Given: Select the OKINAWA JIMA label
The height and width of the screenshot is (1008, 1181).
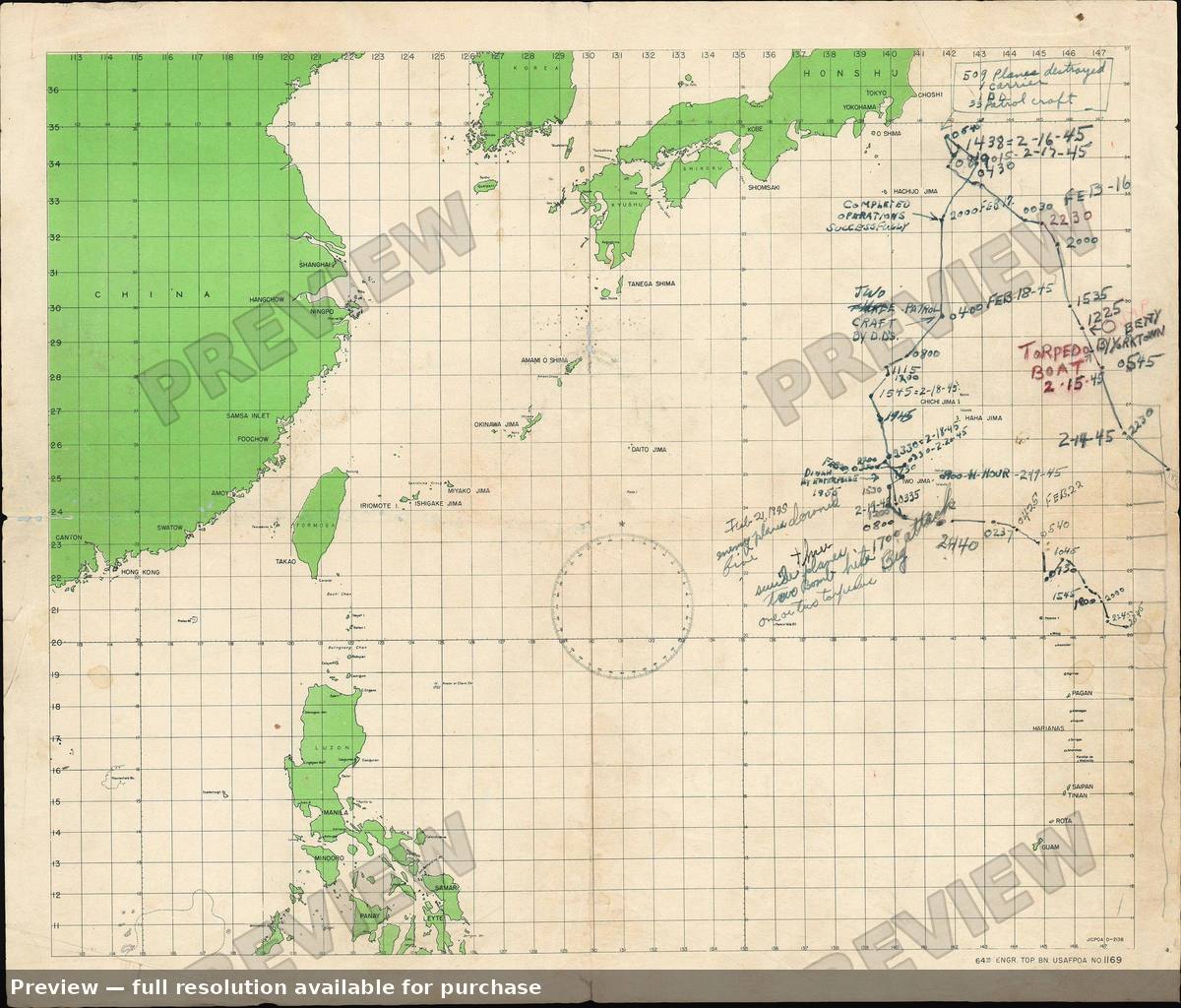Looking at the screenshot, I should click(496, 424).
